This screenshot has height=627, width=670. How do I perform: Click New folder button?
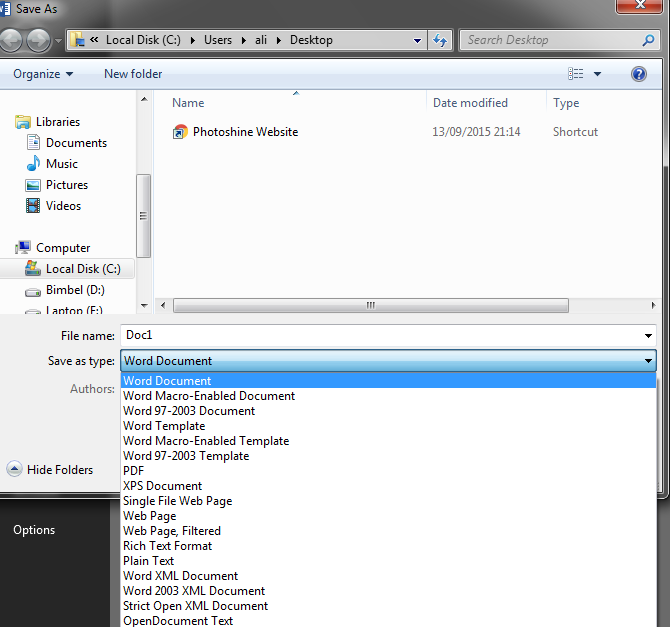pyautogui.click(x=133, y=74)
